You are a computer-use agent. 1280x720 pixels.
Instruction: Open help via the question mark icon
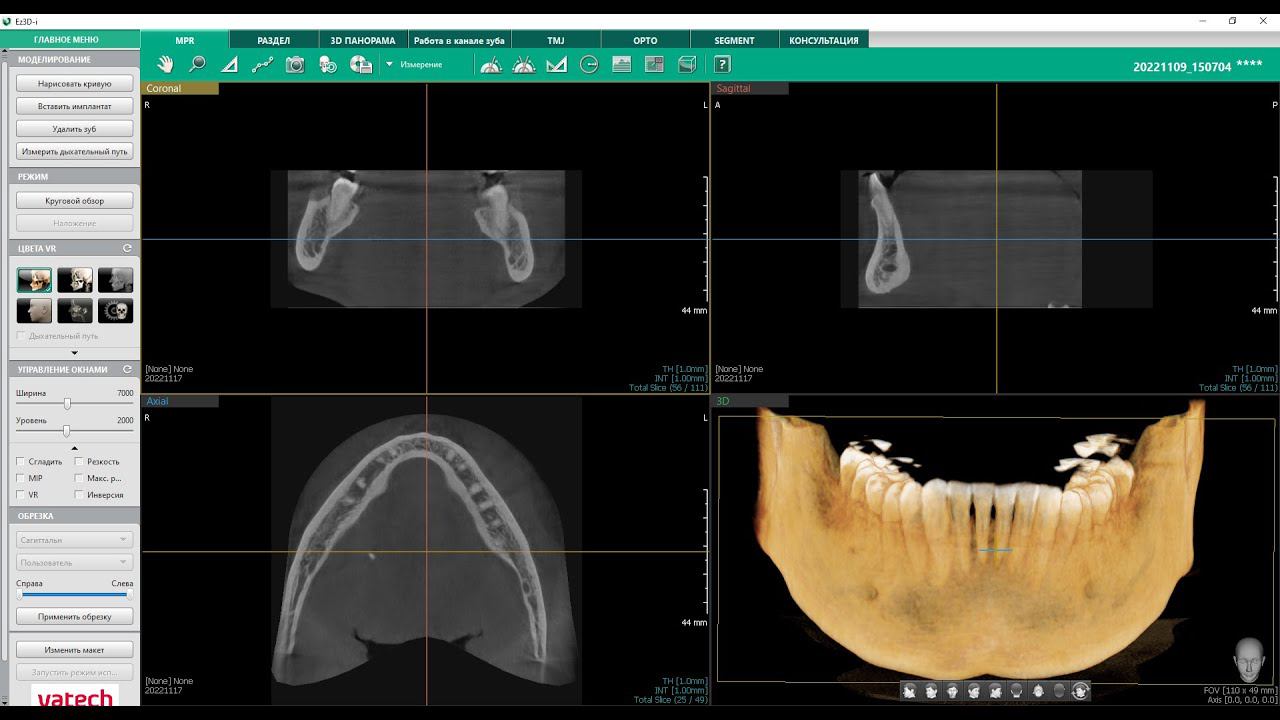tap(722, 64)
